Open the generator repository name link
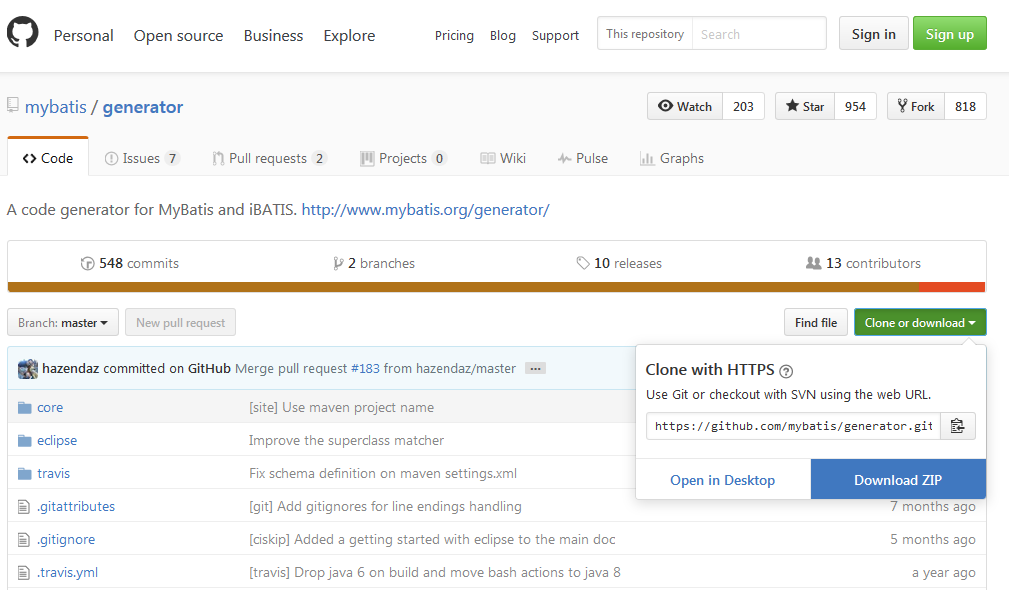The image size is (1009, 590). (143, 107)
